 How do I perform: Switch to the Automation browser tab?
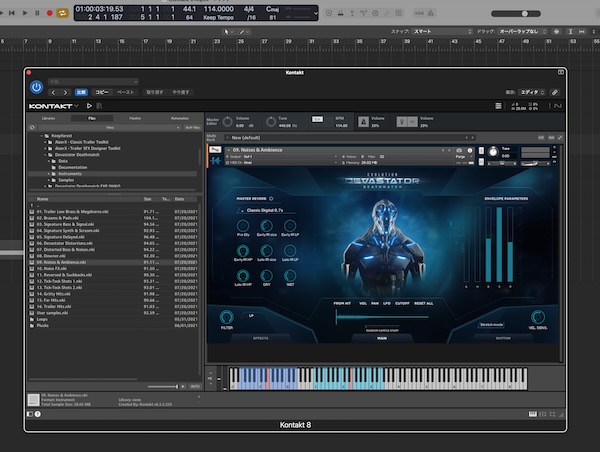[x=179, y=119]
